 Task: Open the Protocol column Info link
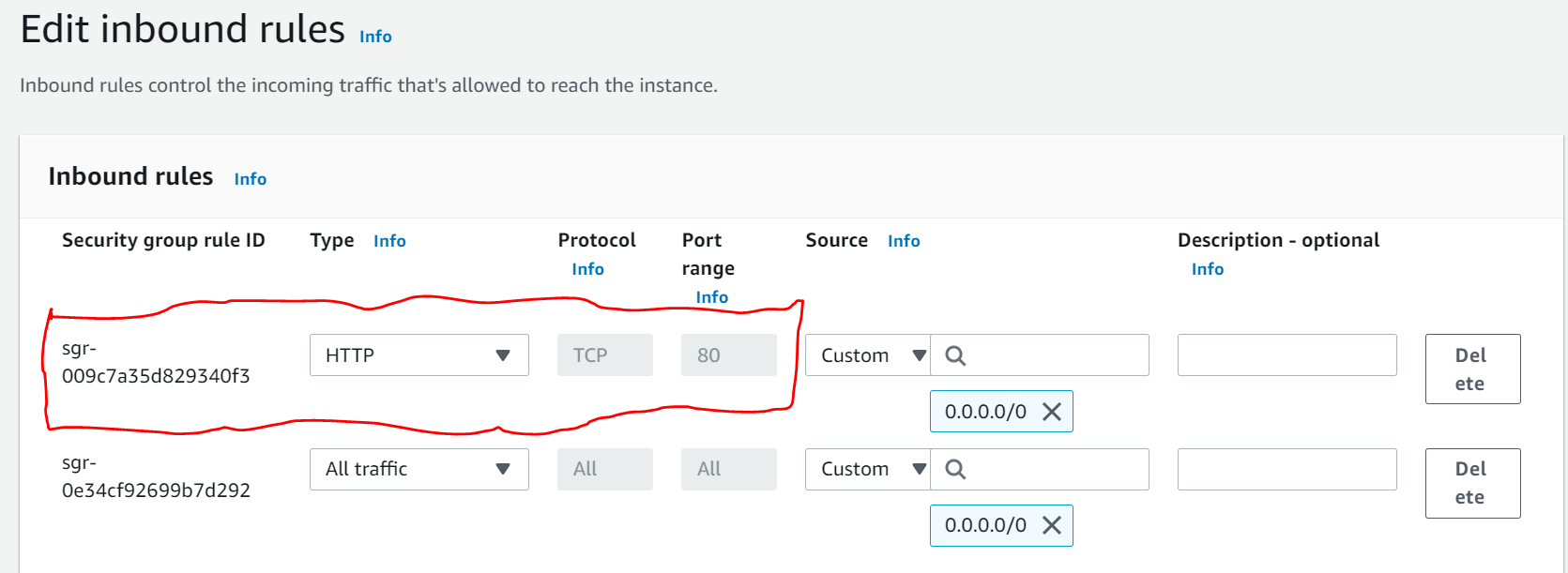pyautogui.click(x=587, y=269)
